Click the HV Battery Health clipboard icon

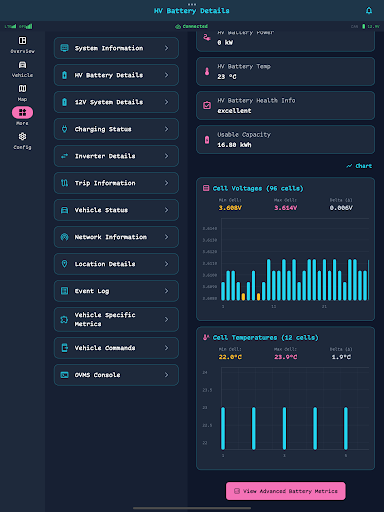click(x=207, y=105)
